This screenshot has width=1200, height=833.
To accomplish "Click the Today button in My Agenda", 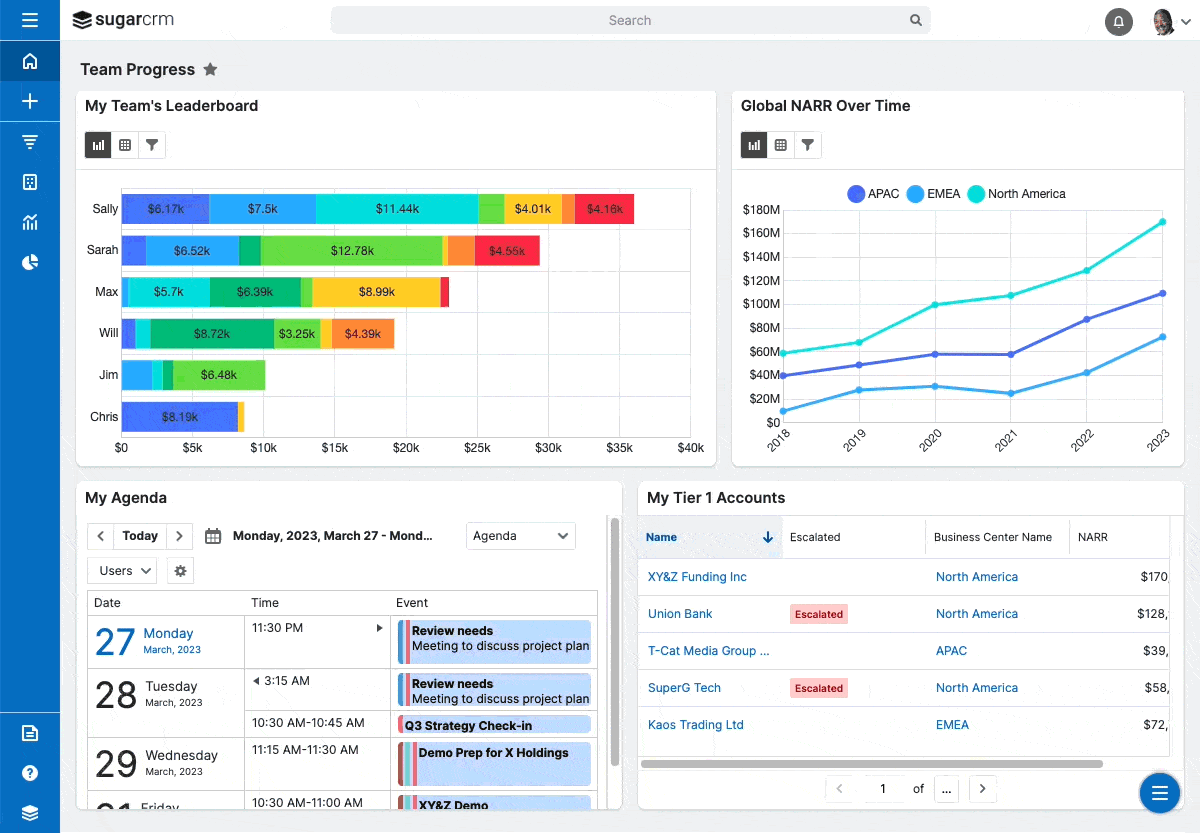I will point(139,535).
